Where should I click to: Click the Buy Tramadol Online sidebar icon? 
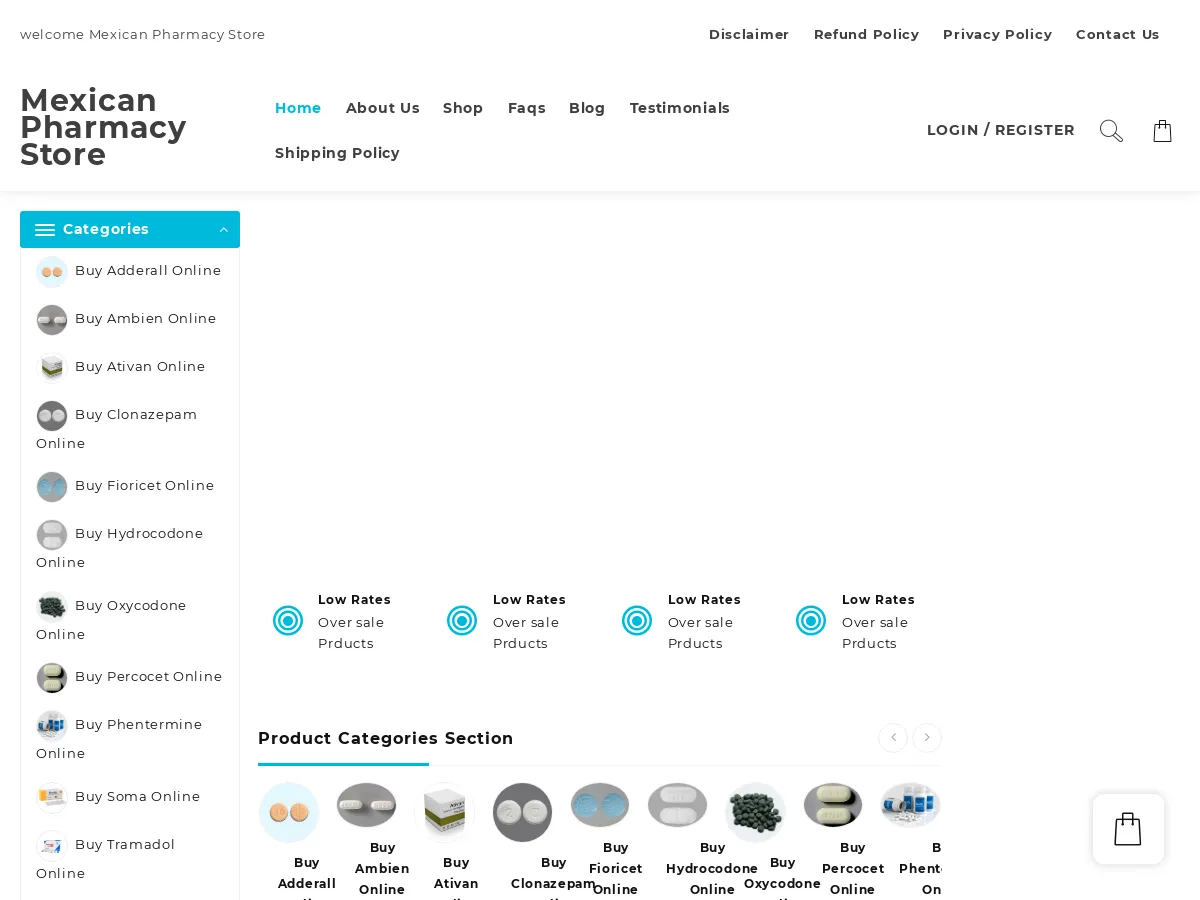(x=52, y=846)
